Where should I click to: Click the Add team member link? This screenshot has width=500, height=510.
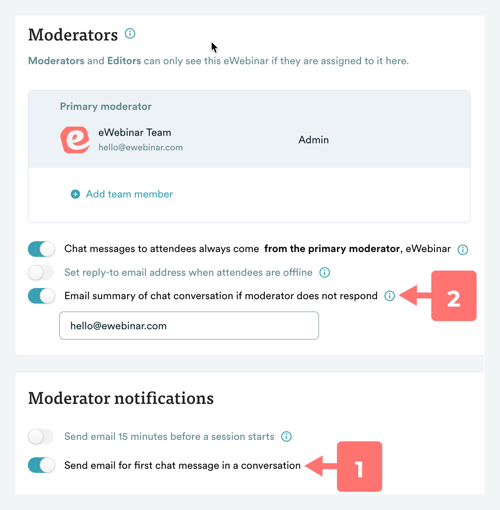[x=129, y=194]
